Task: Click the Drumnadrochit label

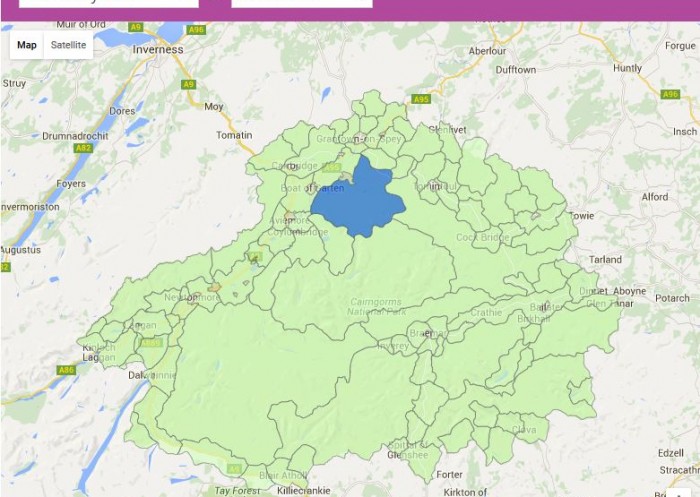Action: click(75, 136)
